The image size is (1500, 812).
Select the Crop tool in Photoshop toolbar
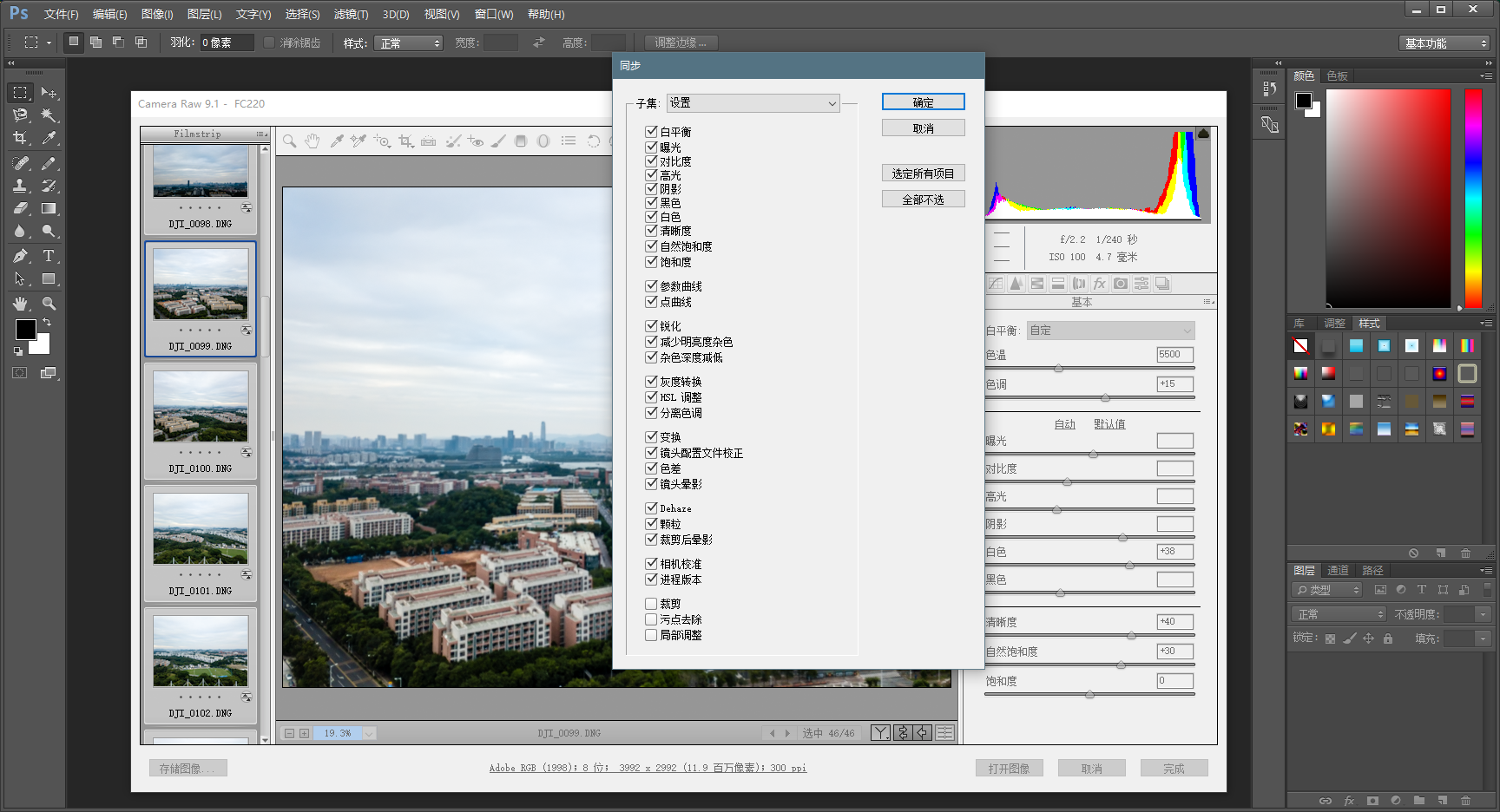20,138
